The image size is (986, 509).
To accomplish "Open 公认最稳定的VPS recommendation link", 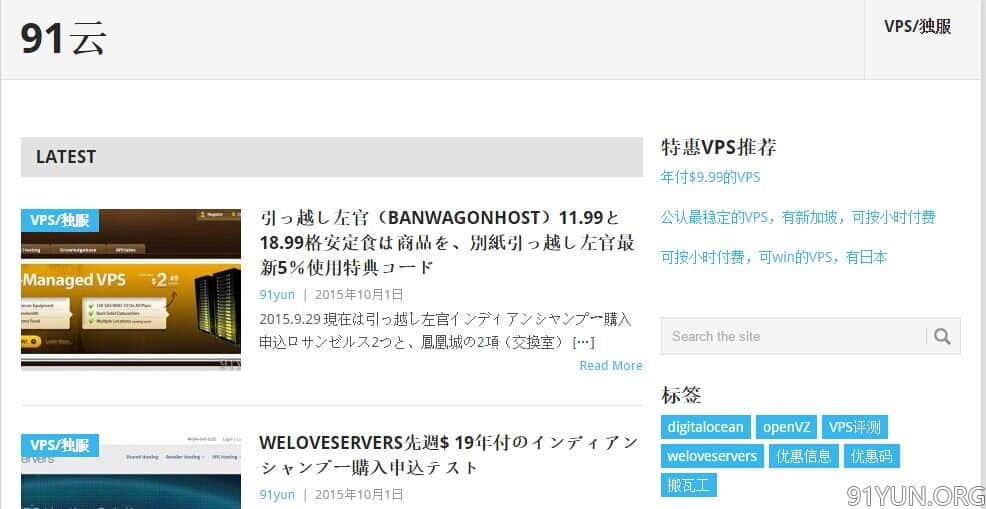I will (797, 218).
